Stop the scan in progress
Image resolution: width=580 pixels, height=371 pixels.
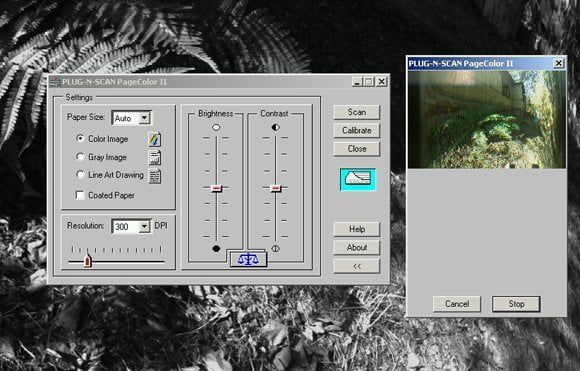(516, 304)
